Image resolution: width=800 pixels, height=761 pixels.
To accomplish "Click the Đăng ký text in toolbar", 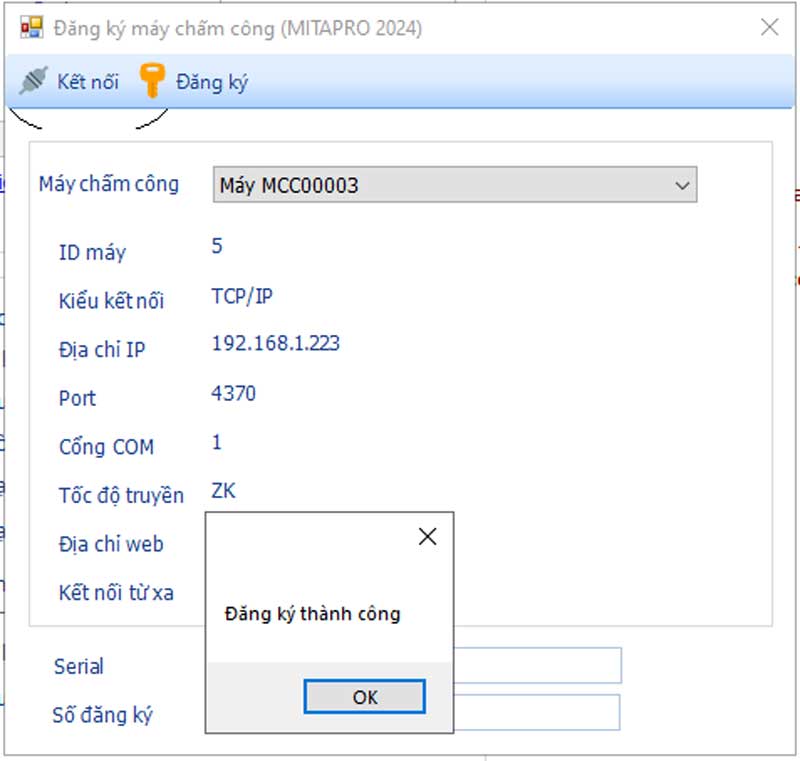I will (x=212, y=82).
